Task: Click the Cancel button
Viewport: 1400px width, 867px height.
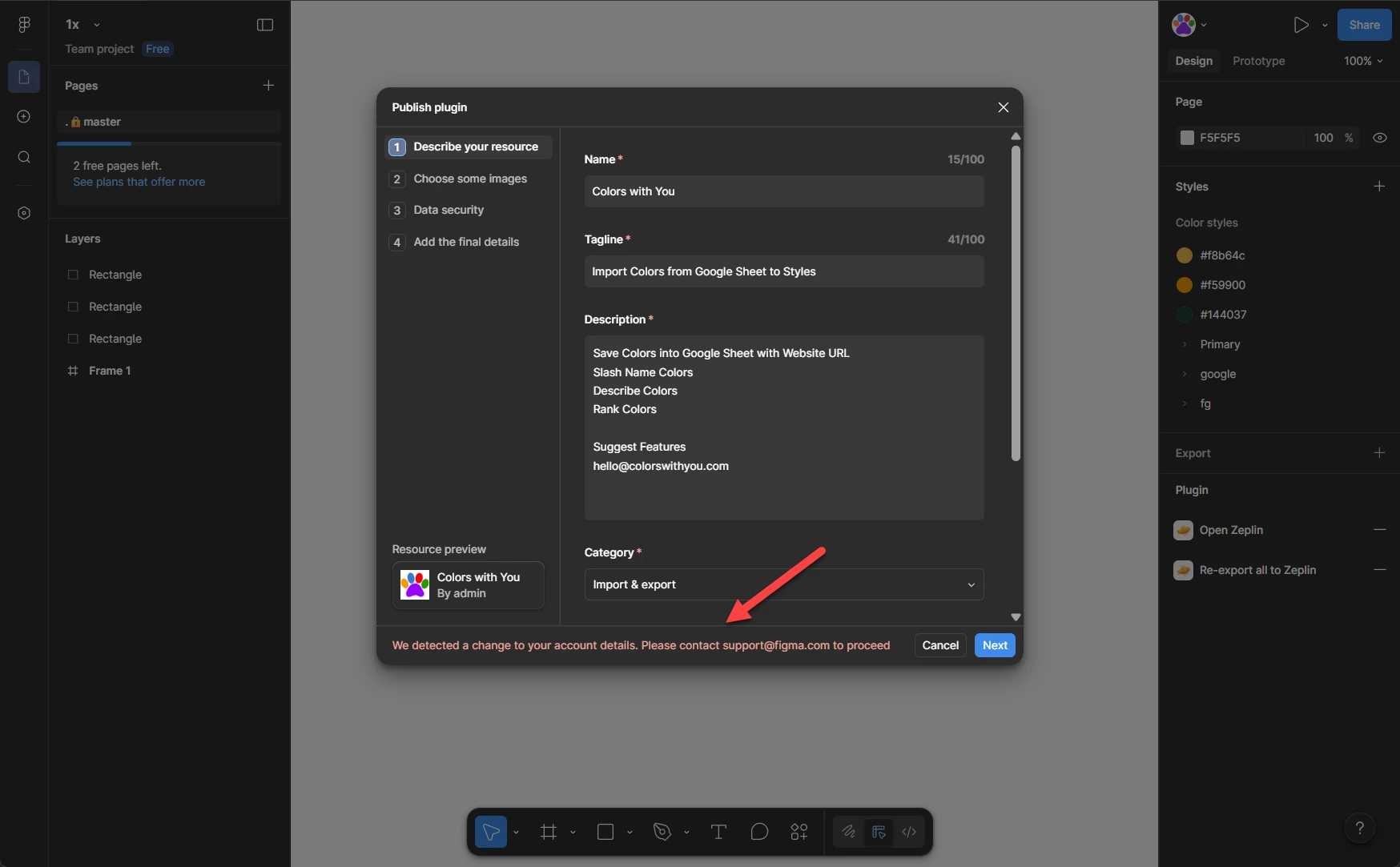Action: click(940, 645)
